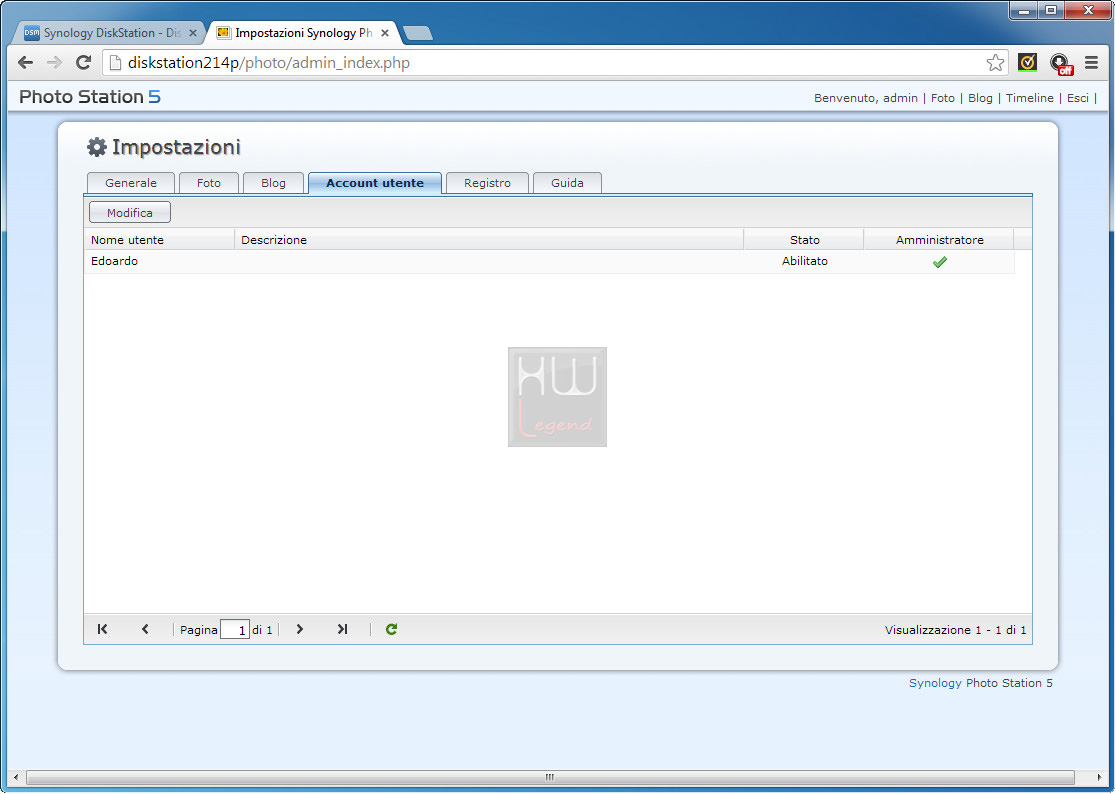Open a new browser tab
1116x794 pixels.
pos(418,33)
